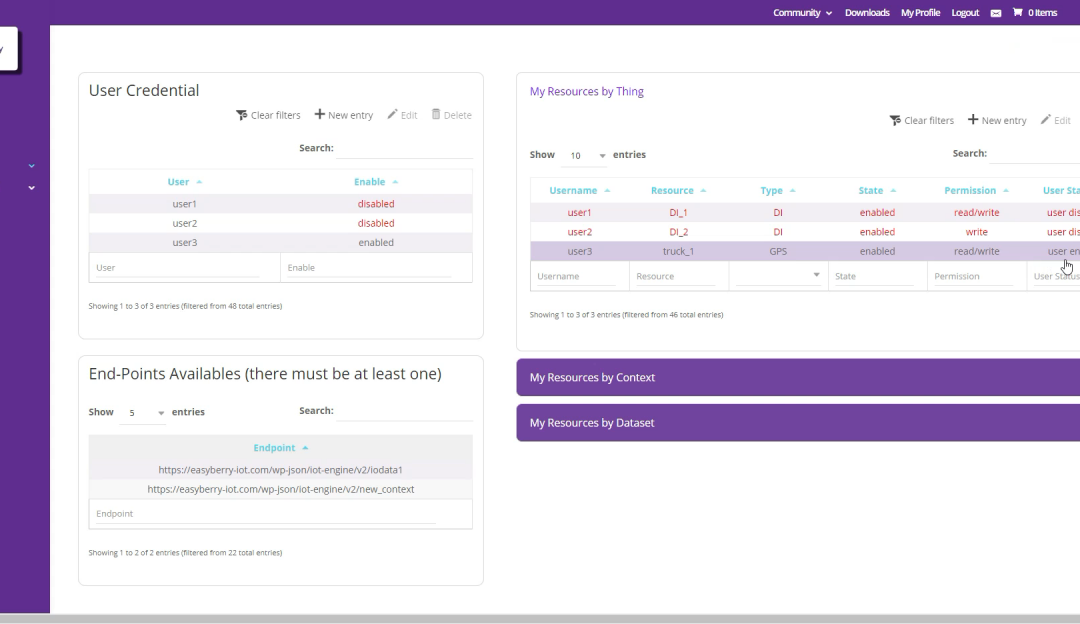Click the truck_1 resource cell
The image size is (1080, 624).
(678, 251)
